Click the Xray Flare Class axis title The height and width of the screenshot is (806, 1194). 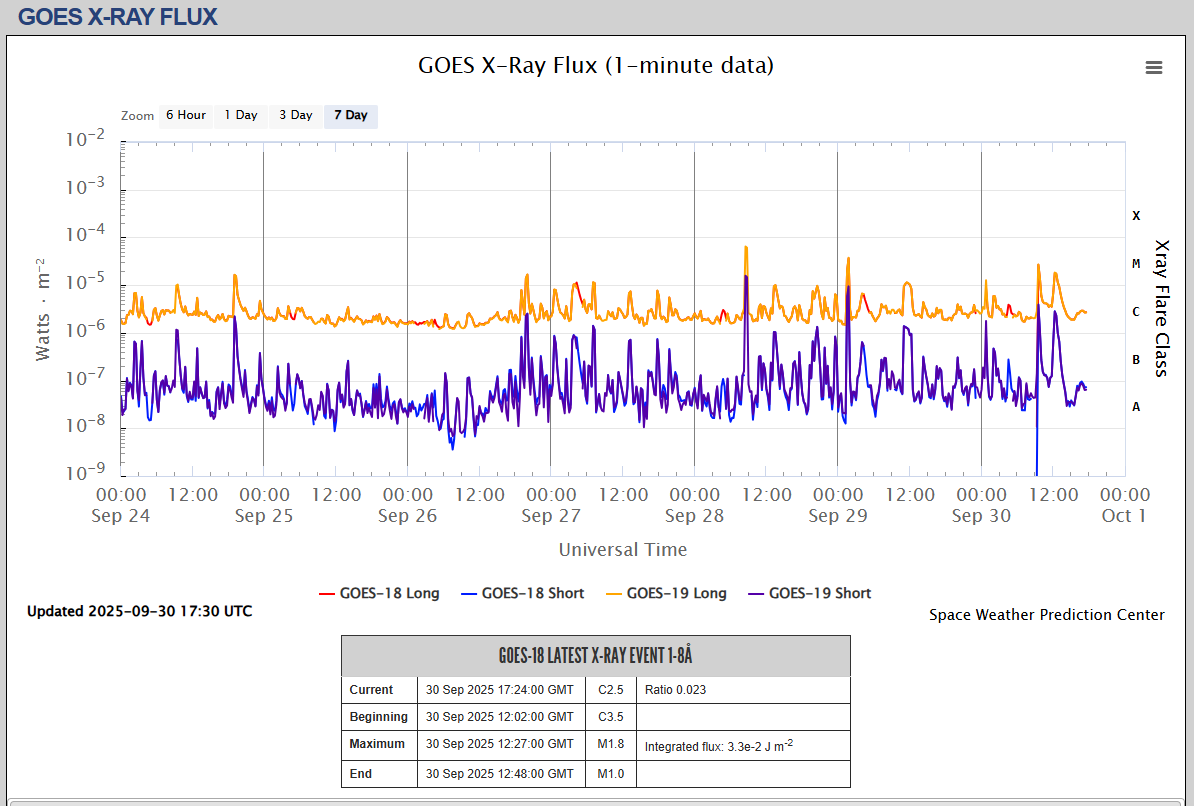(x=1161, y=308)
